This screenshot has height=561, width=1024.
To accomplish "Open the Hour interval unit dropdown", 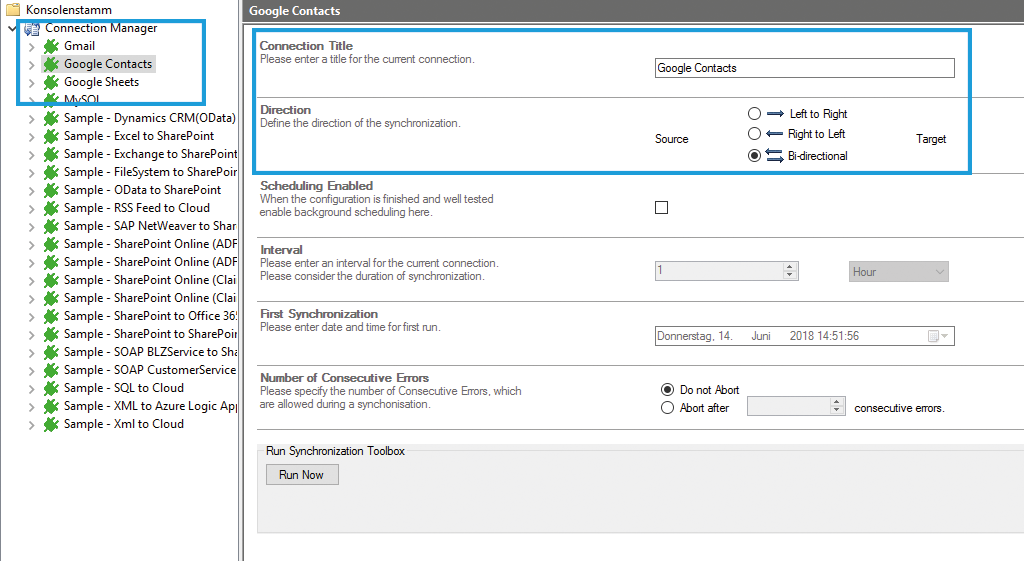I will 899,272.
